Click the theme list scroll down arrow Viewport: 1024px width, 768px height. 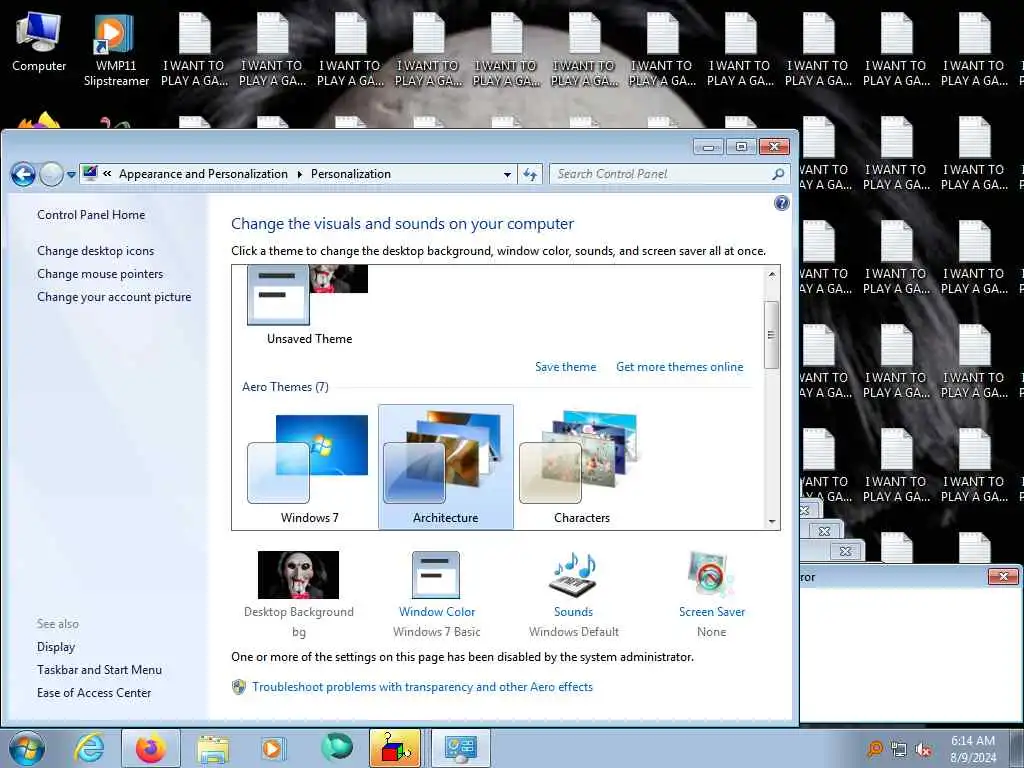point(772,520)
